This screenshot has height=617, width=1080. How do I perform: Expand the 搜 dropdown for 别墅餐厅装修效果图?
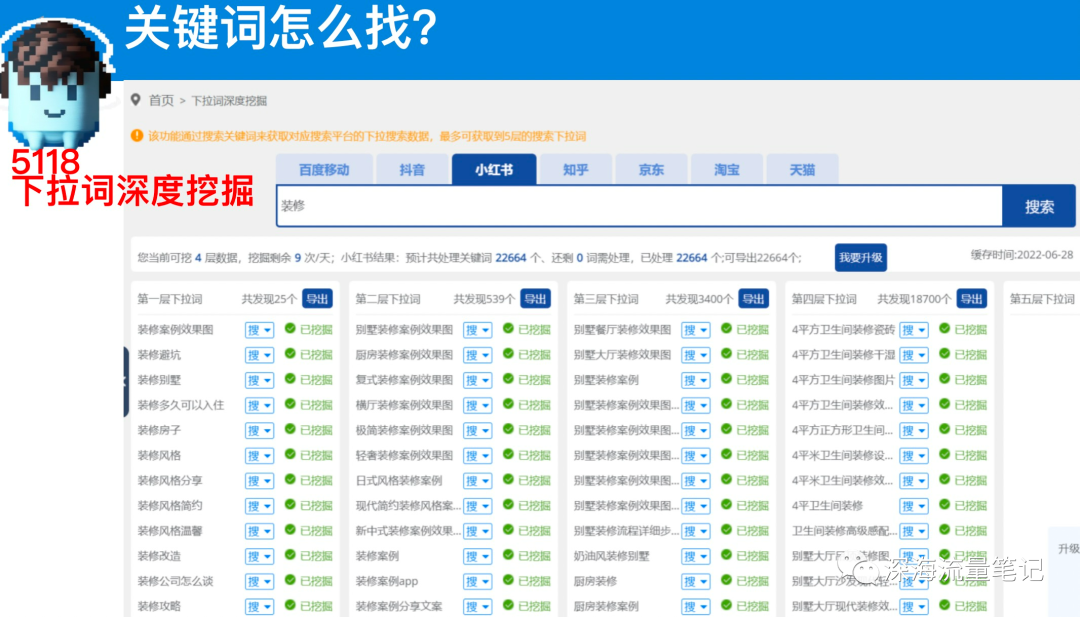(696, 330)
